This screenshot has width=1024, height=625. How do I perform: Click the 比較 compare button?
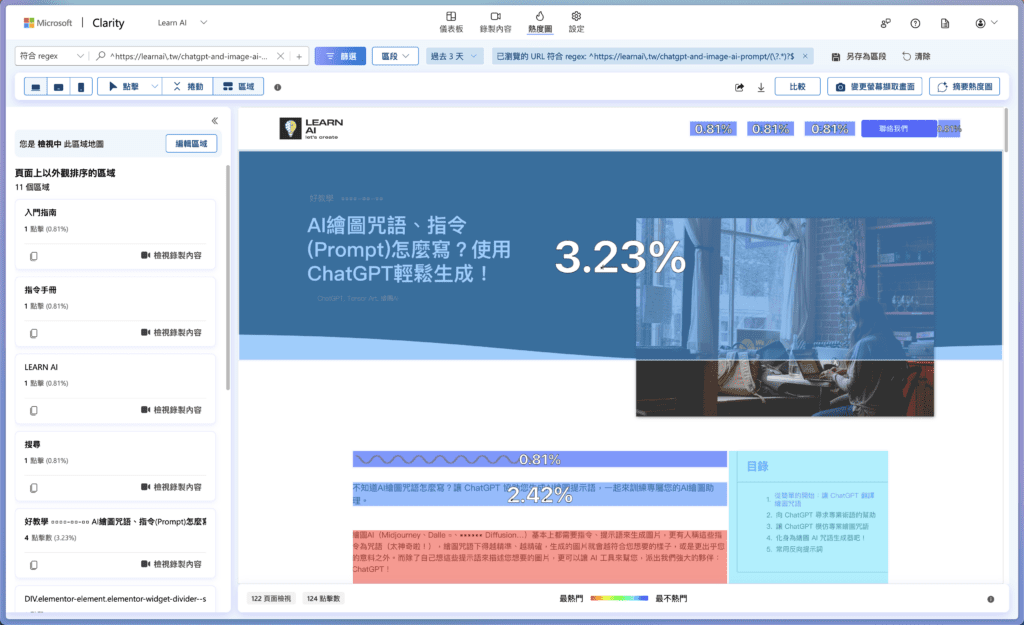797,87
